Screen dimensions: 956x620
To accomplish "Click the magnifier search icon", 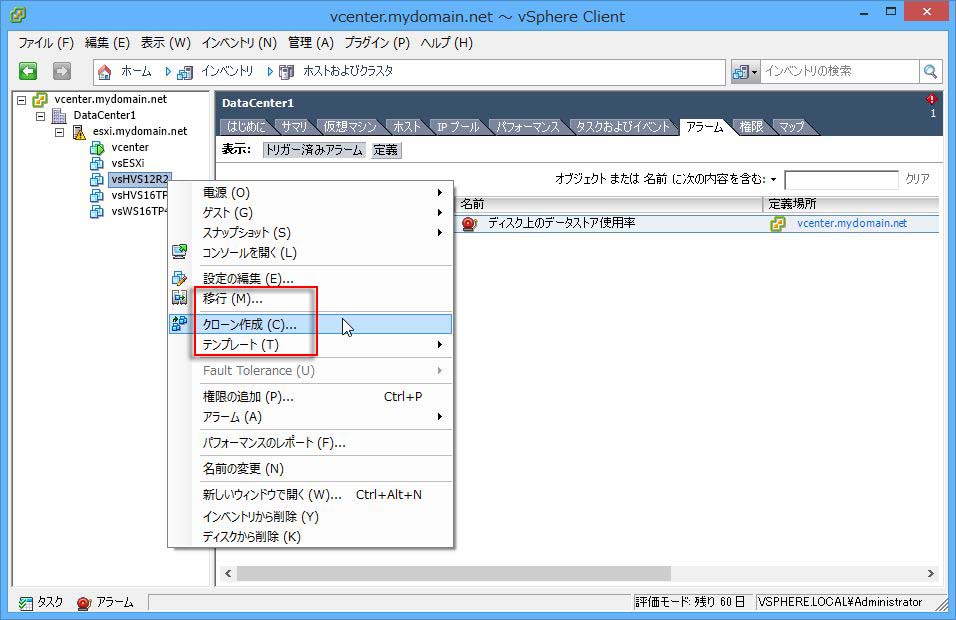I will (x=930, y=72).
